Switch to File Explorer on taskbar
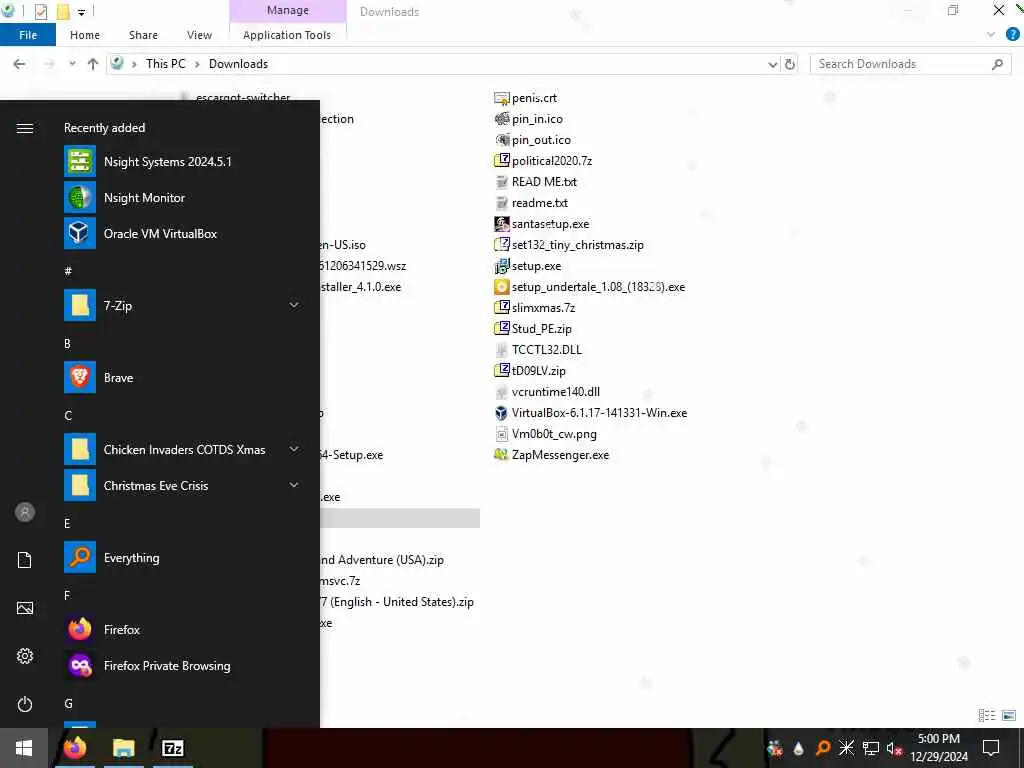This screenshot has width=1024, height=768. 123,748
